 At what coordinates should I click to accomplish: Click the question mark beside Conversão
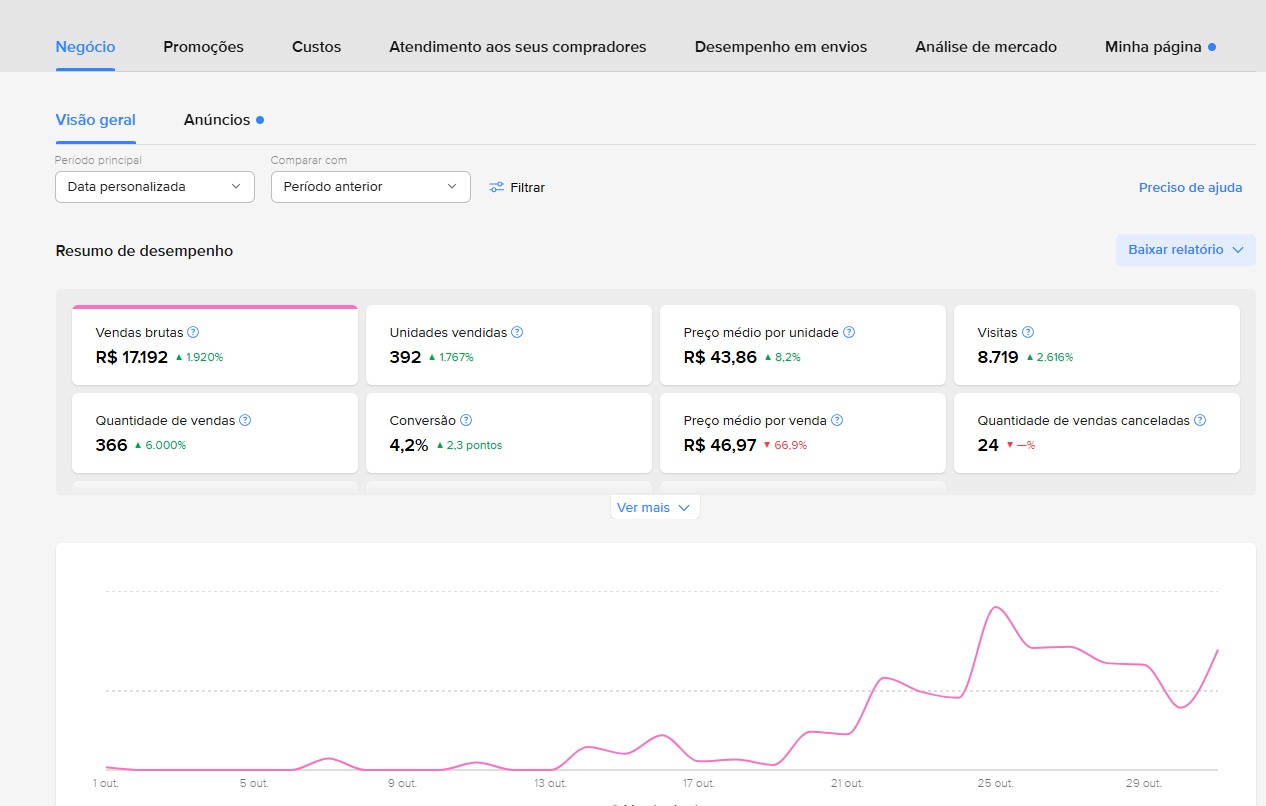(x=465, y=420)
